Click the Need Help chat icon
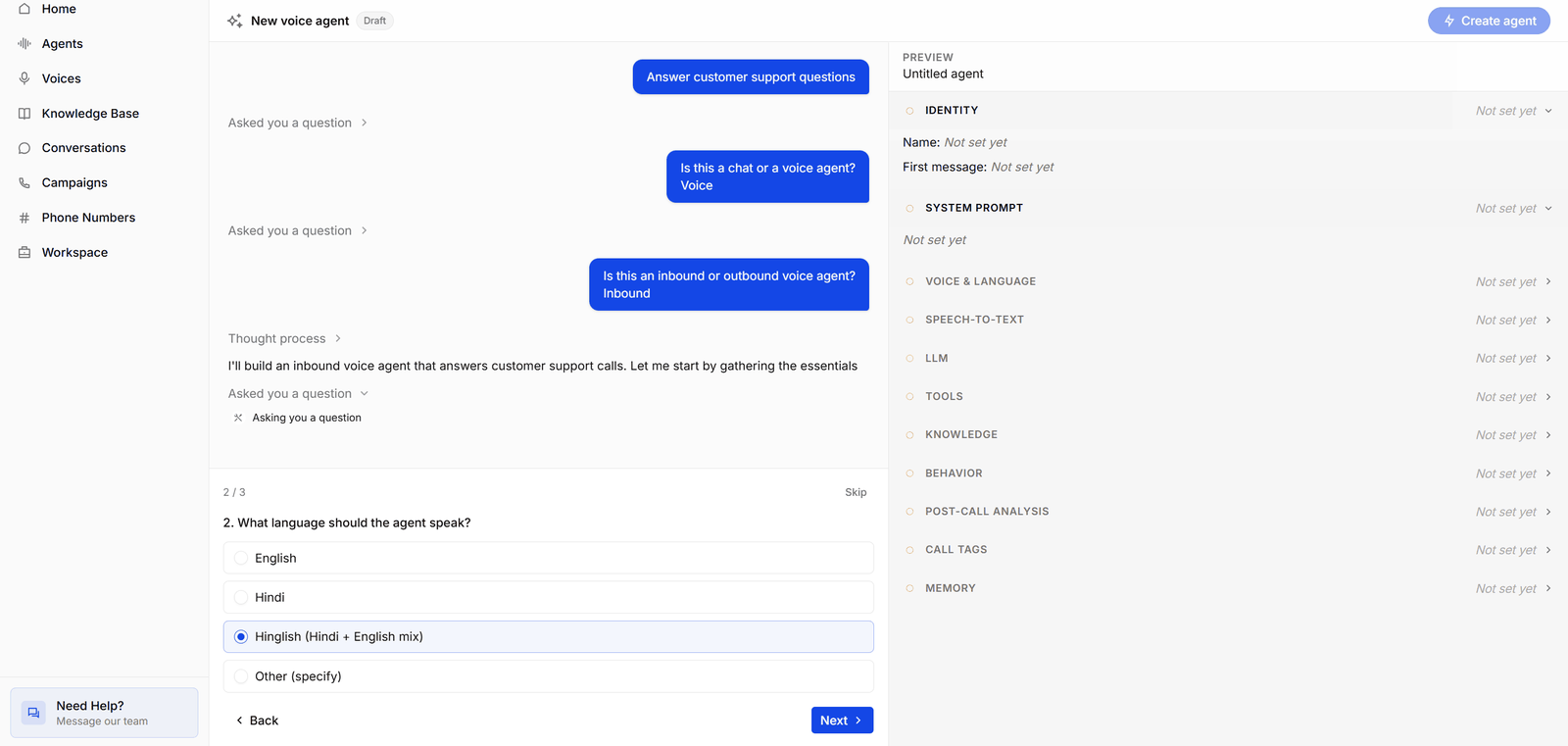 [33, 713]
